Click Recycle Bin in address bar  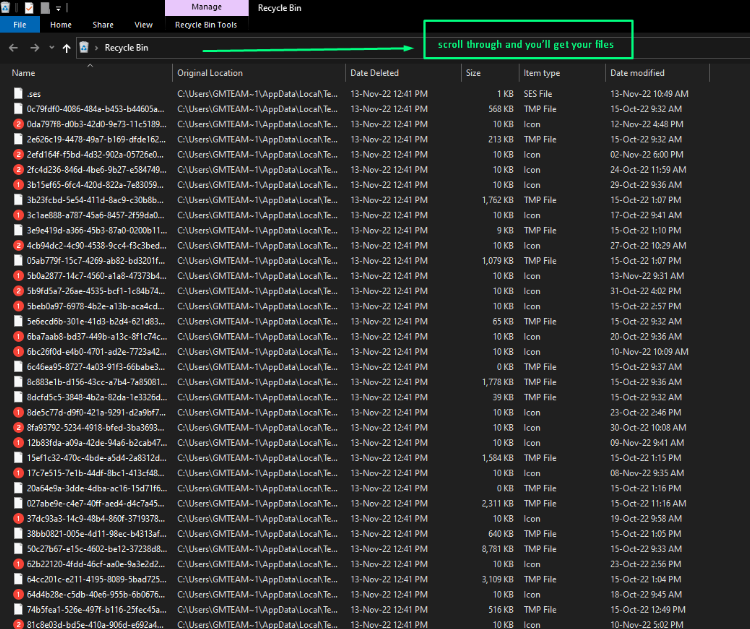click(126, 48)
